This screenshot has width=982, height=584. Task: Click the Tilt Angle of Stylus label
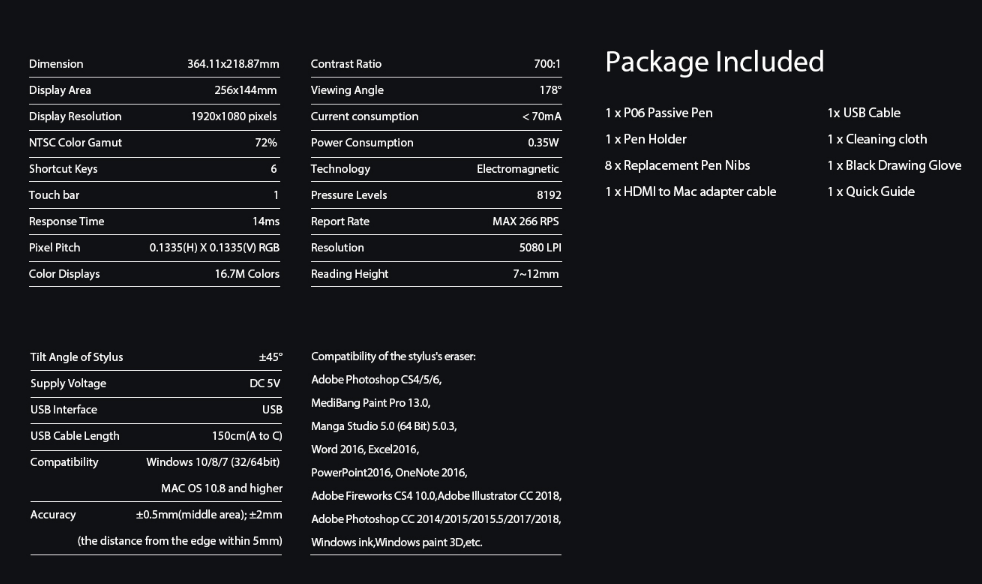tap(77, 357)
